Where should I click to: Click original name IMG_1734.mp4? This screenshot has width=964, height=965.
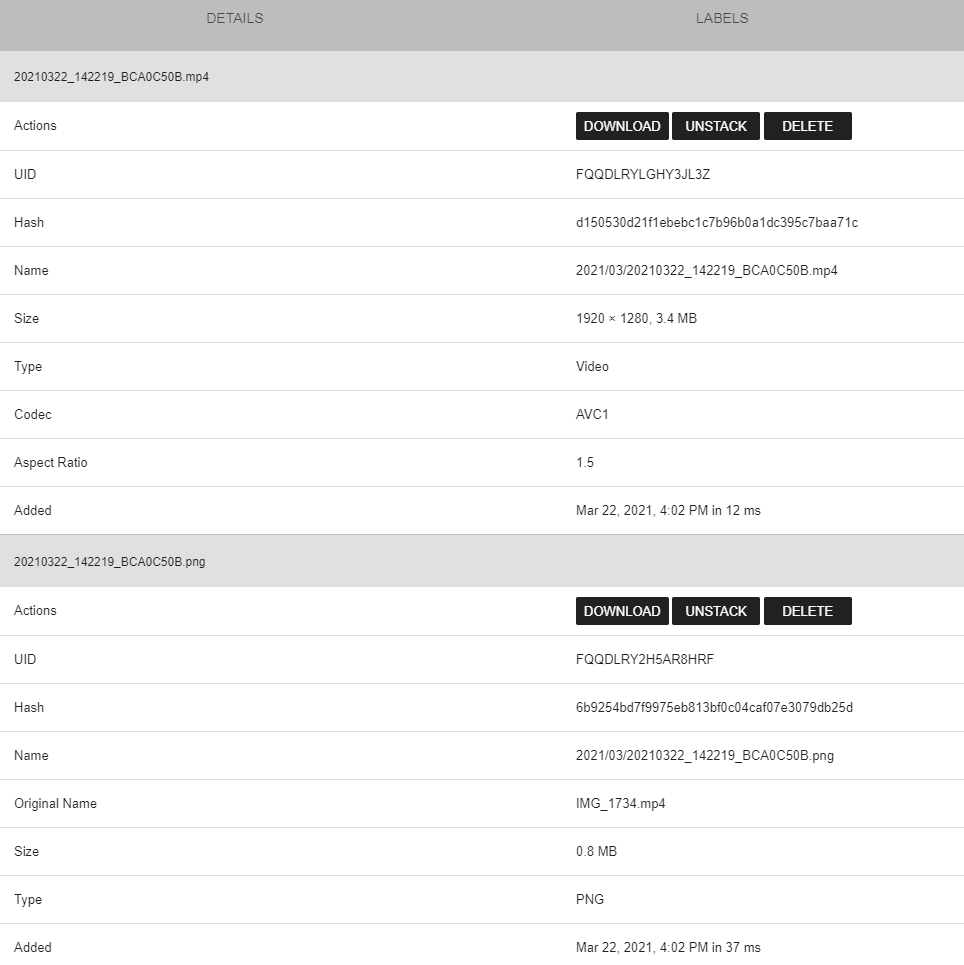point(621,804)
